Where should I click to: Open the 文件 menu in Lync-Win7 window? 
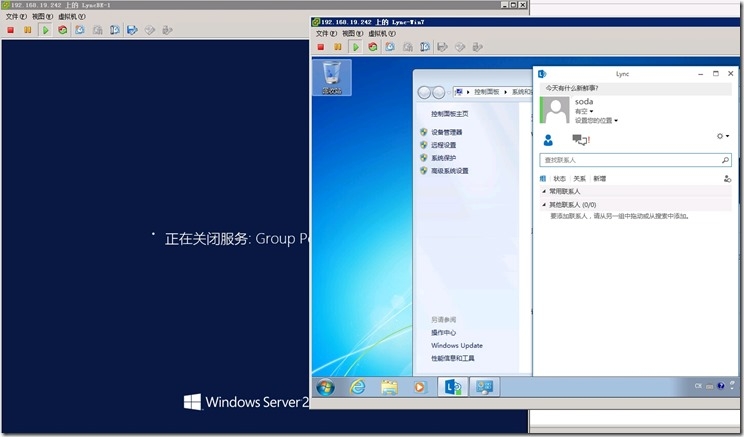(326, 34)
